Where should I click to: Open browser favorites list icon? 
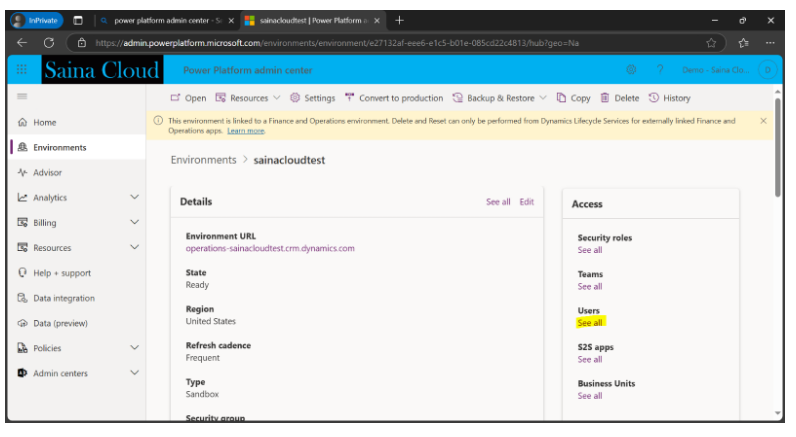click(744, 43)
